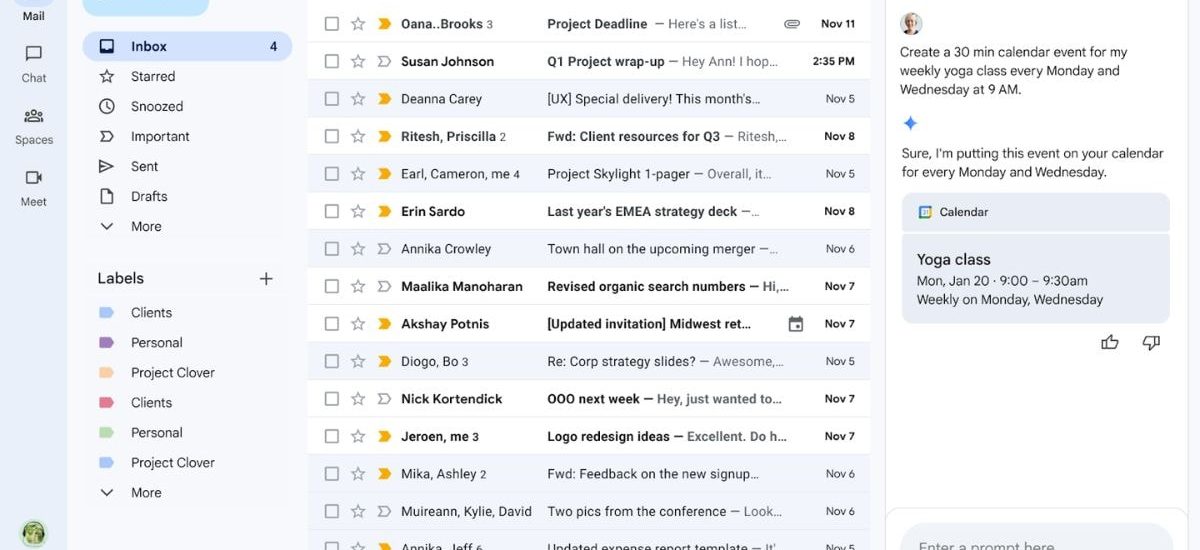The width and height of the screenshot is (1200, 550).
Task: Click calendar invite icon on Akshay Potnis email
Action: pos(796,324)
